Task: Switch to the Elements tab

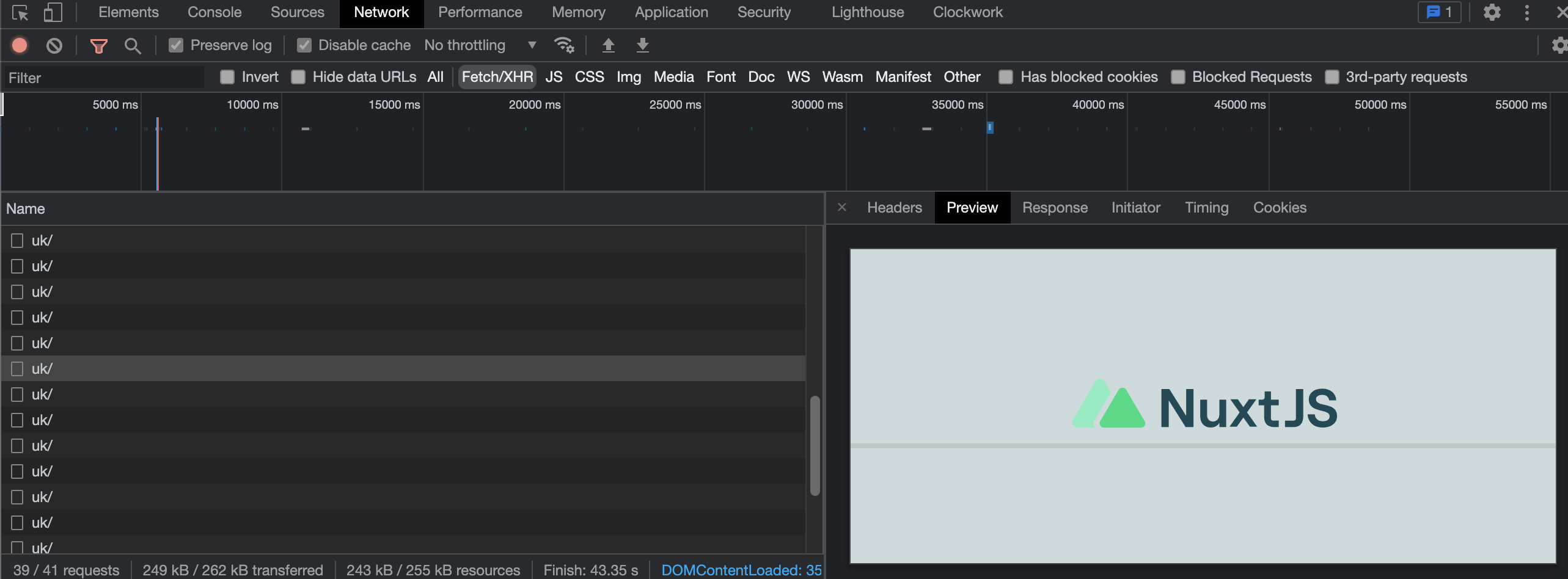Action: (128, 12)
